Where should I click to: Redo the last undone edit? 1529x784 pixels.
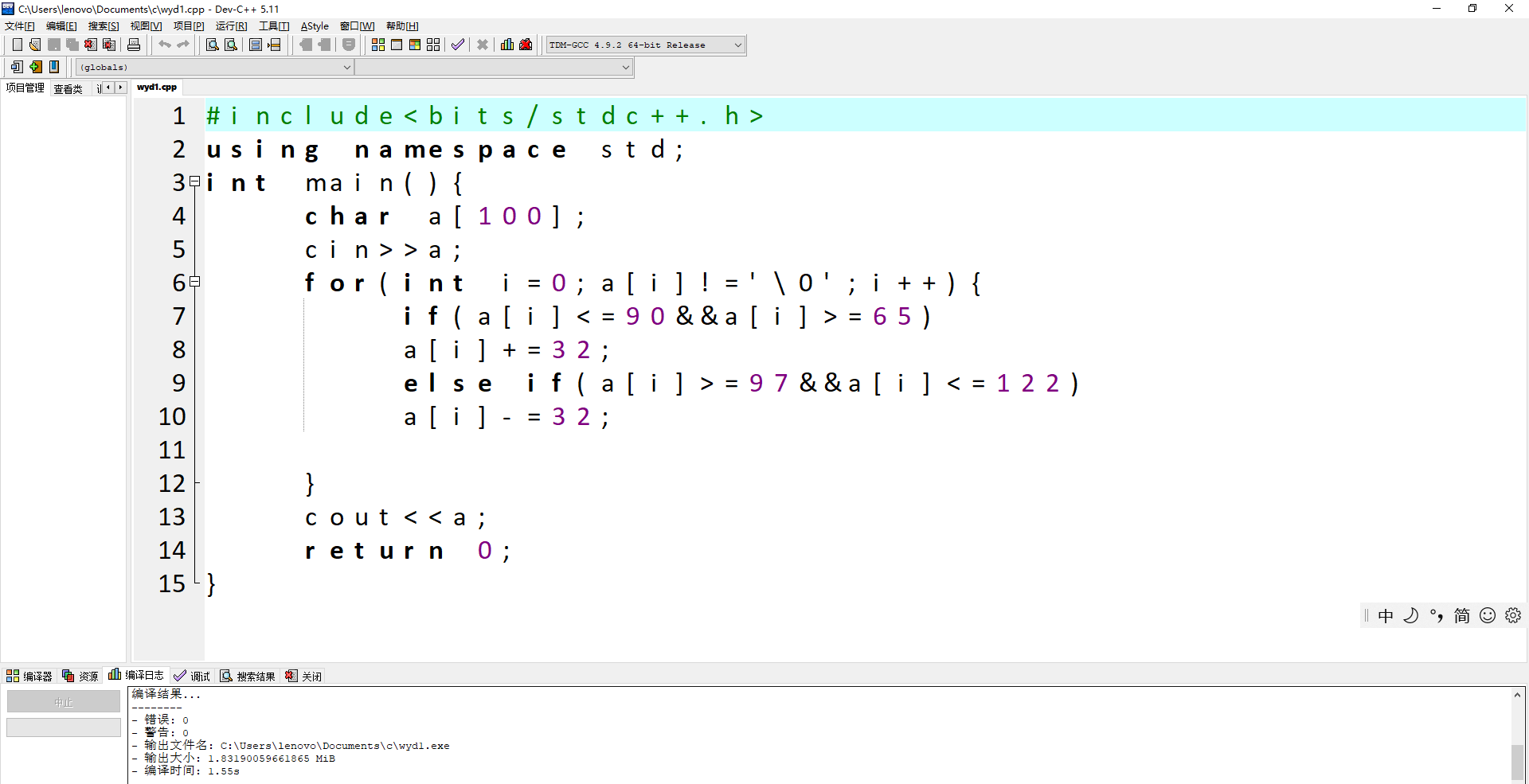coord(183,45)
